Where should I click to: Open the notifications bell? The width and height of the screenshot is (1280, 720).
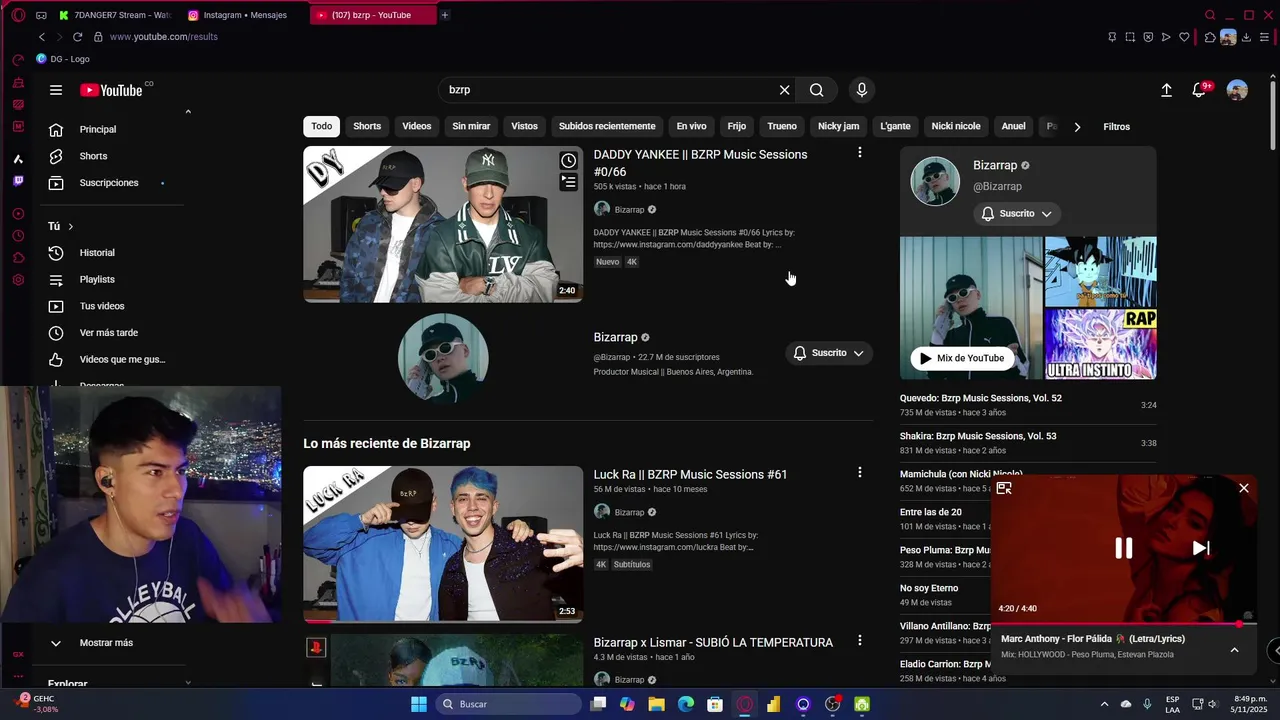point(1199,90)
